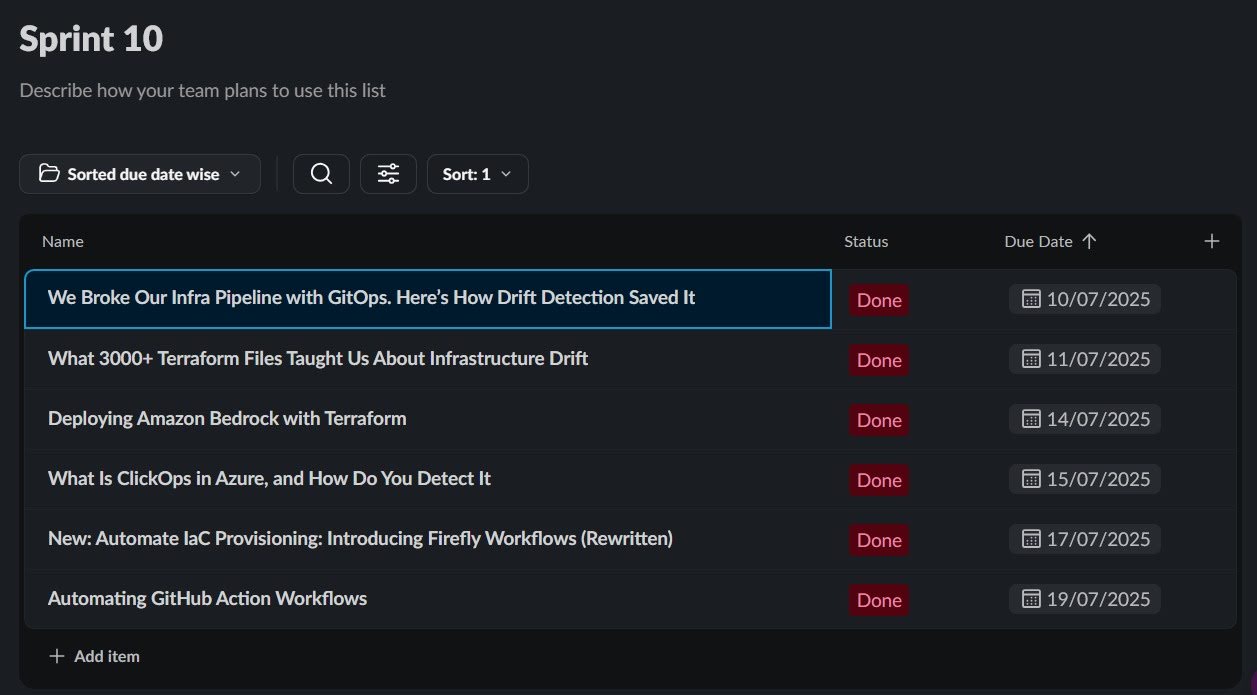Change the Done status on 'Automating GitHub Action Workflows'
The width and height of the screenshot is (1257, 695).
[x=878, y=599]
